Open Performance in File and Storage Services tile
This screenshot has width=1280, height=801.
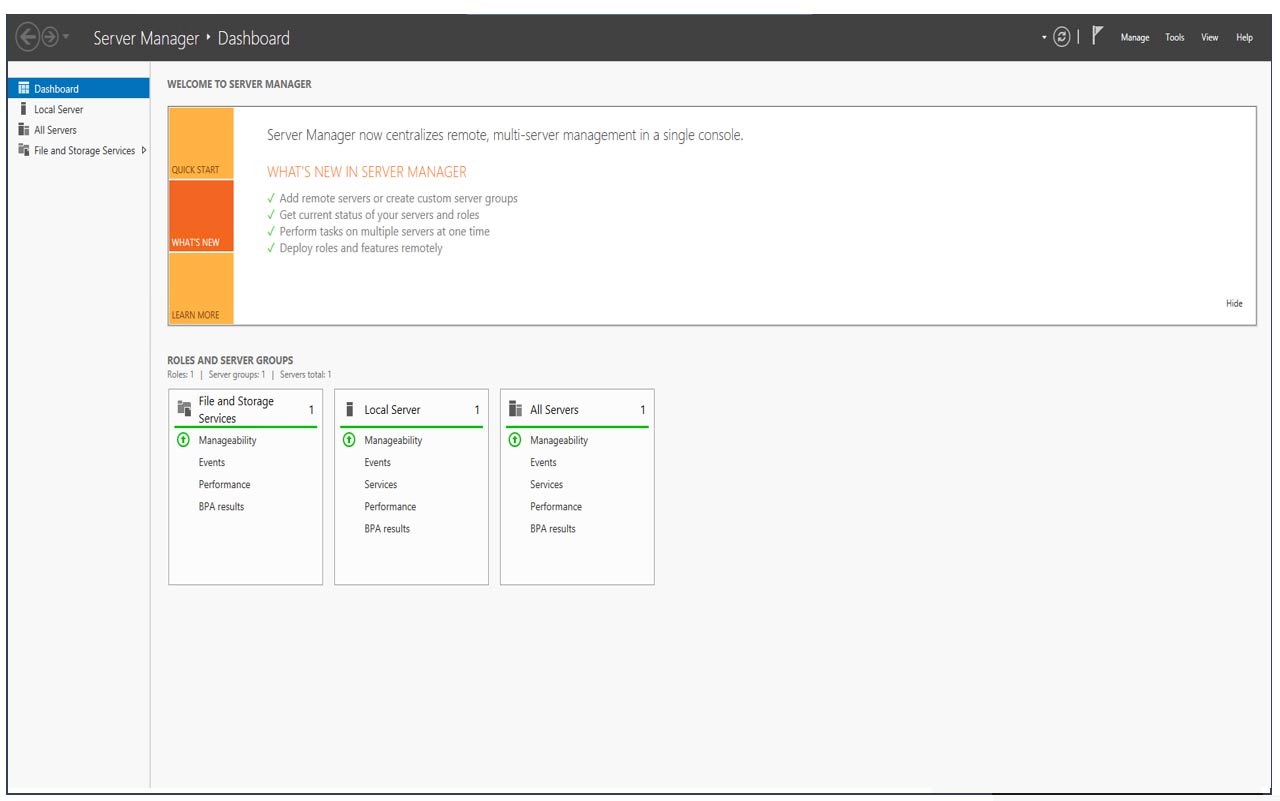pyautogui.click(x=224, y=484)
